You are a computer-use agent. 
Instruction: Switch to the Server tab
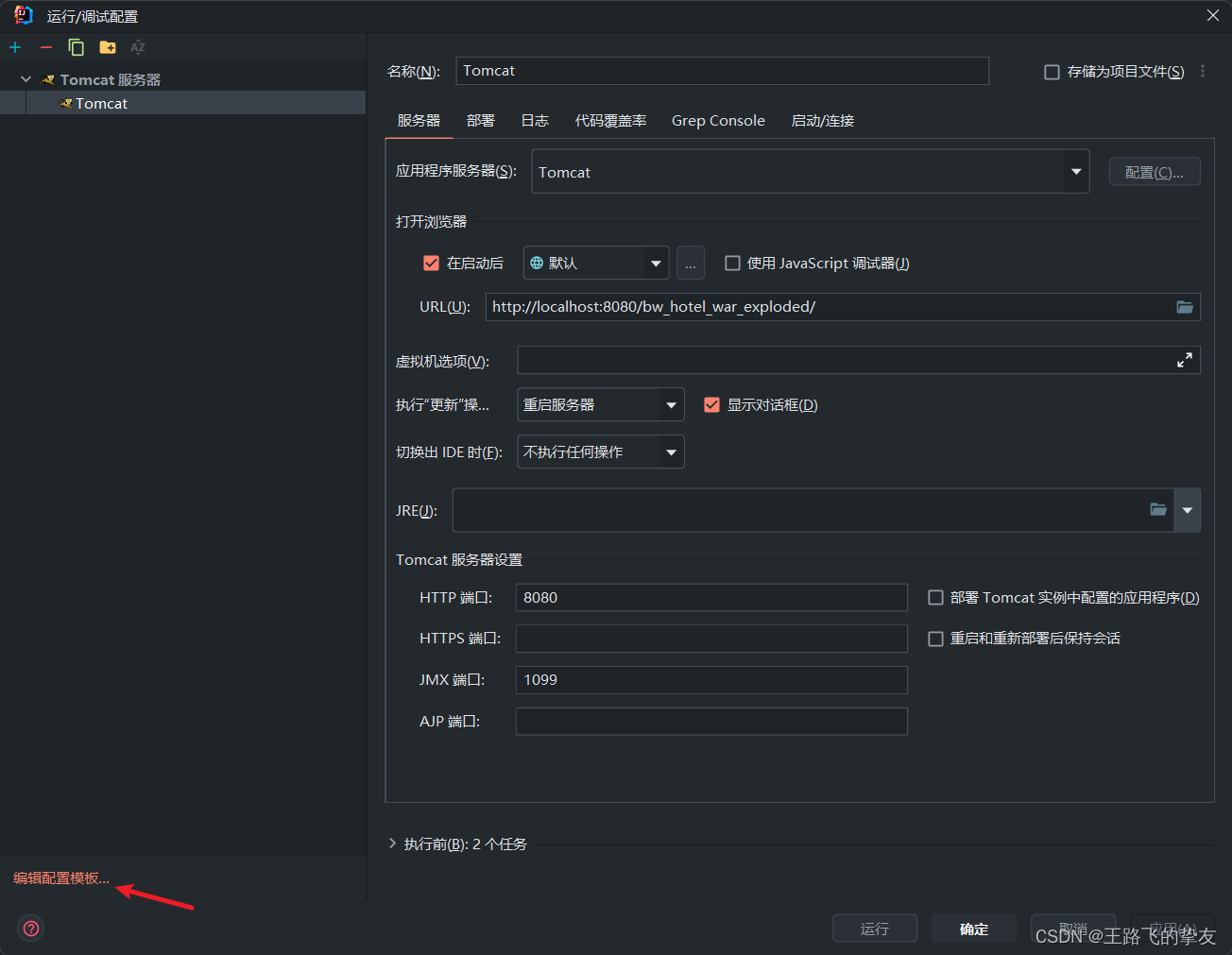(x=419, y=121)
